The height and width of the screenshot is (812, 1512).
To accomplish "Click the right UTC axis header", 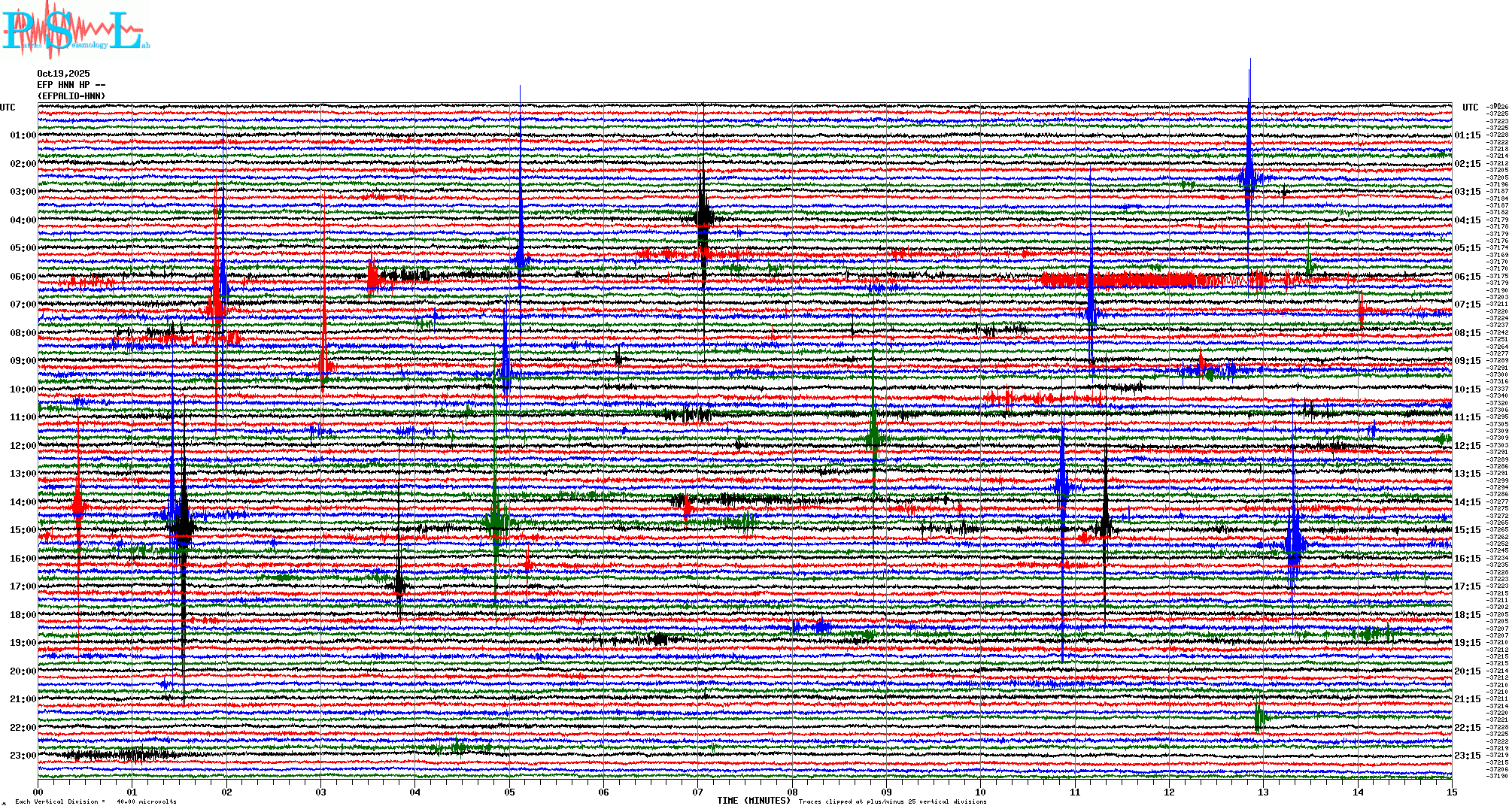I will [x=1470, y=108].
